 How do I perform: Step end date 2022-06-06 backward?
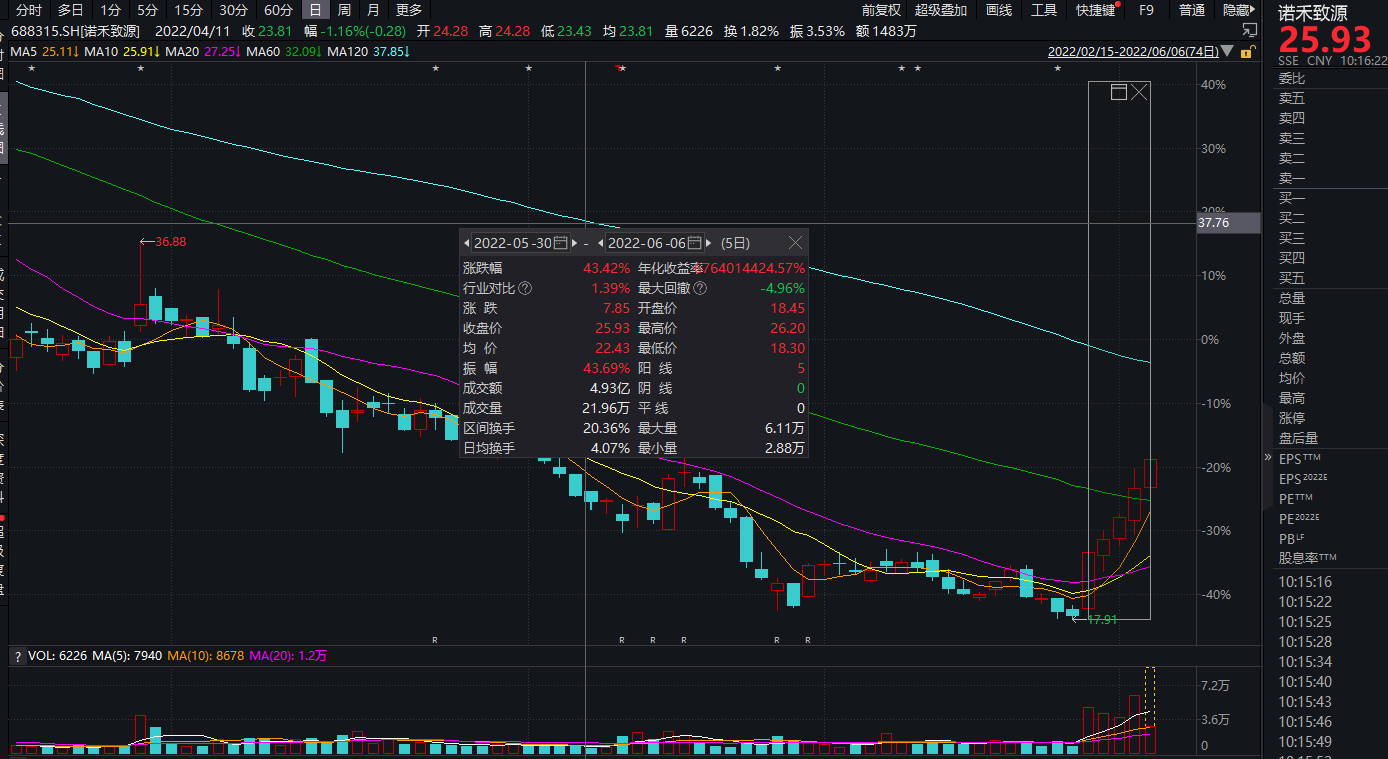click(601, 243)
